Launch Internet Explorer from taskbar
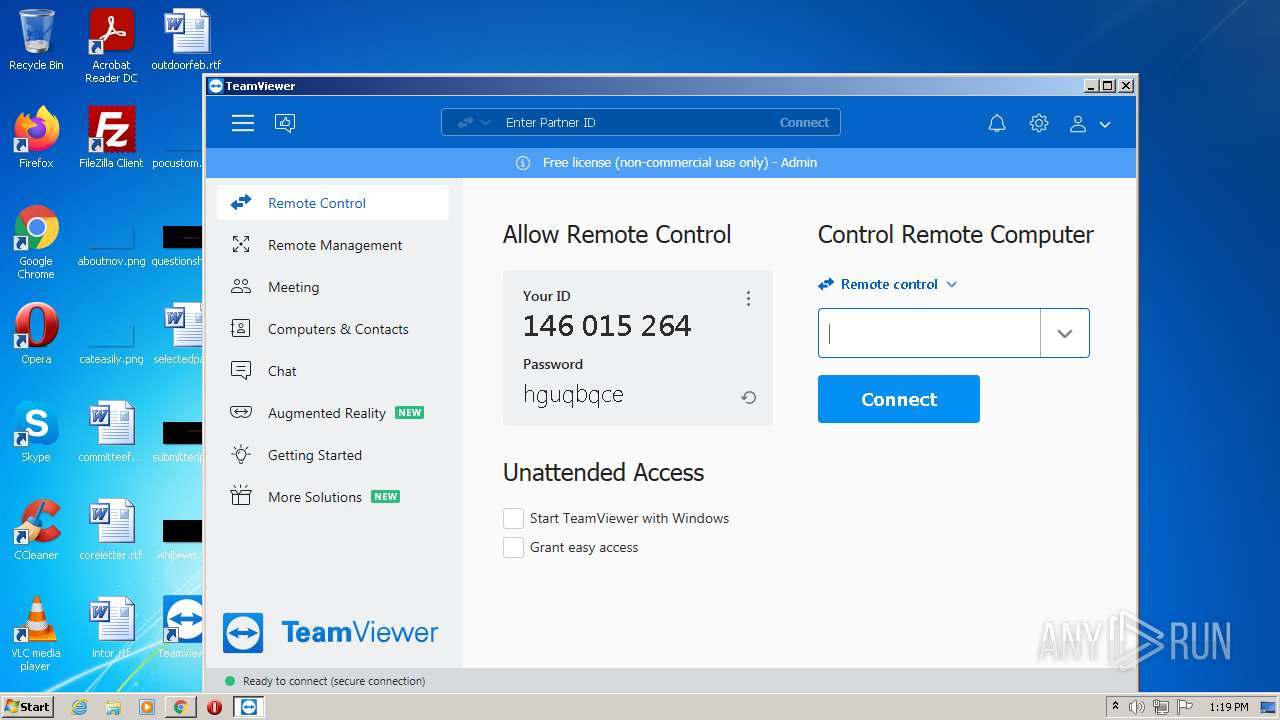Screen dimensions: 1280x720 pos(80,707)
